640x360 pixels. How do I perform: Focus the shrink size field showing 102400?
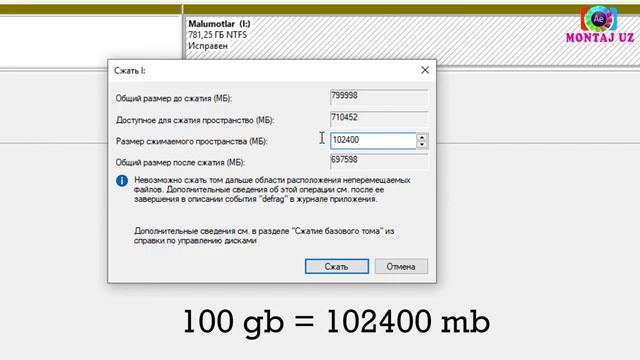tap(373, 140)
